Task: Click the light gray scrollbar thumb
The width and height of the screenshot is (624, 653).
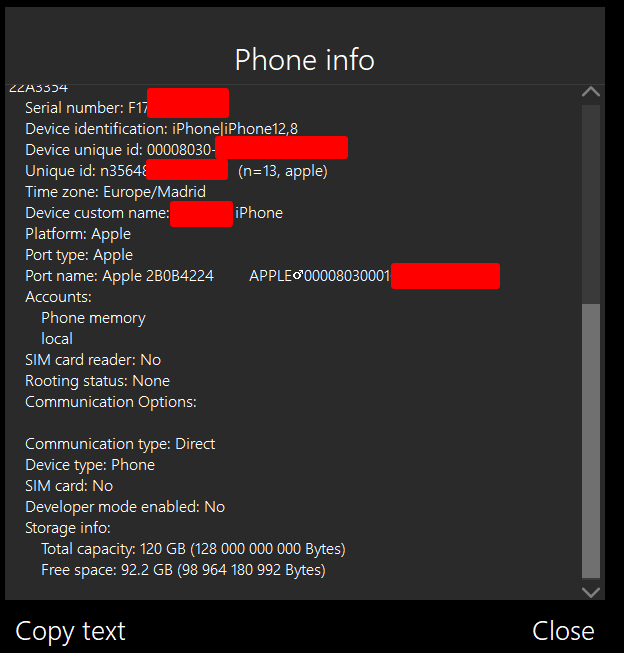Action: click(x=591, y=441)
